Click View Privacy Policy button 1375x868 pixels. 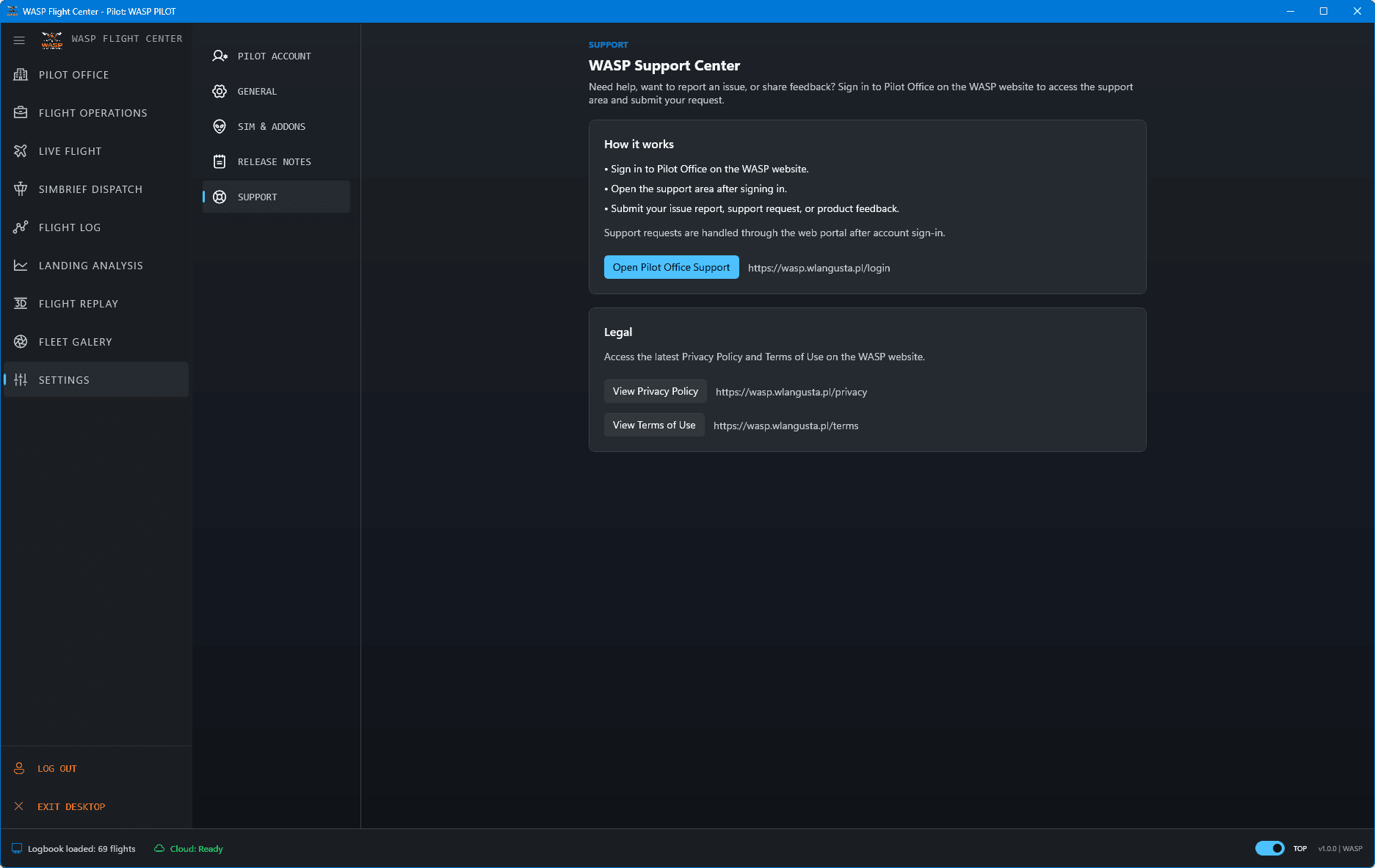tap(655, 391)
